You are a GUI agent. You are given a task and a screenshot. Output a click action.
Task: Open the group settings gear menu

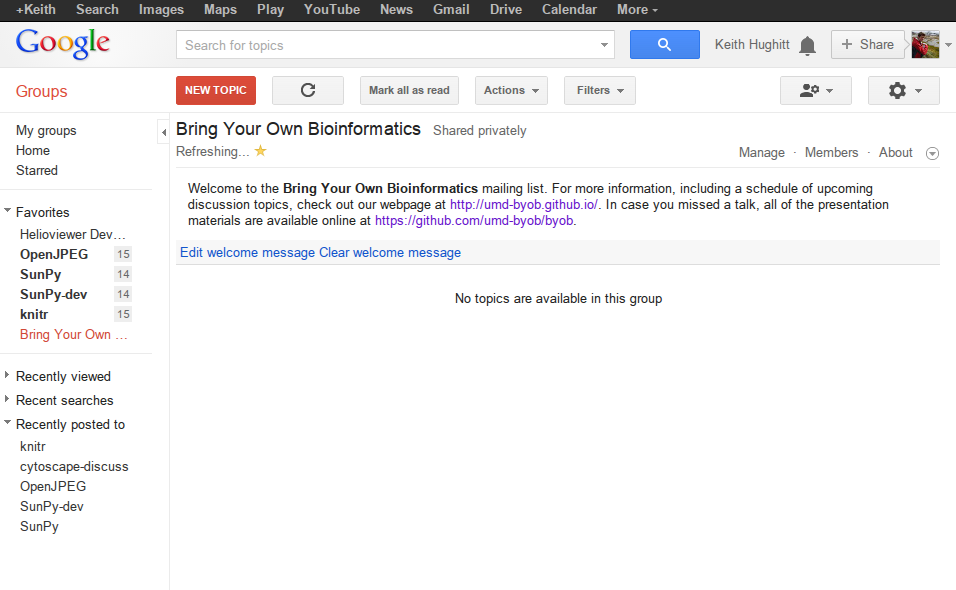(903, 90)
